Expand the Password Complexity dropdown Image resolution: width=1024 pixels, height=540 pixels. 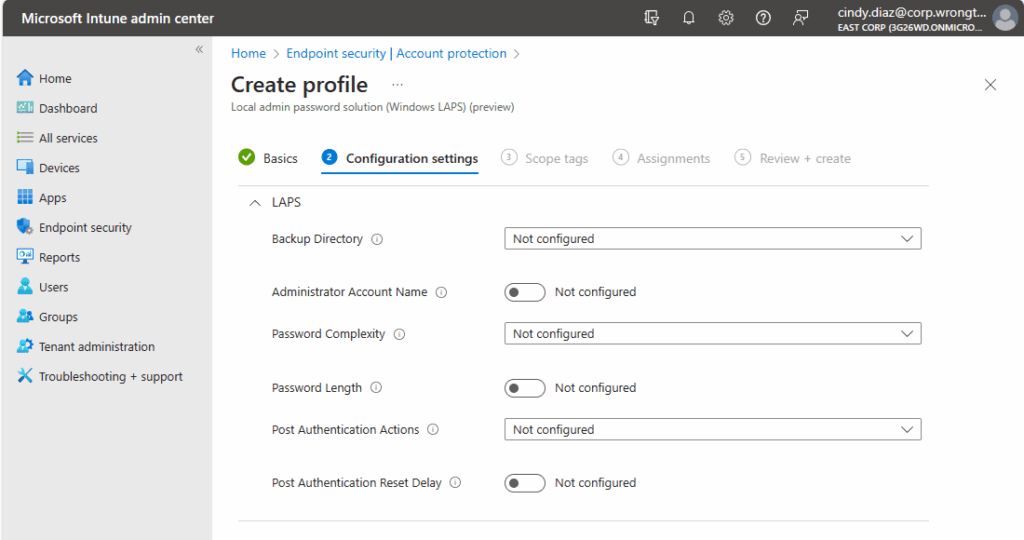click(x=712, y=334)
